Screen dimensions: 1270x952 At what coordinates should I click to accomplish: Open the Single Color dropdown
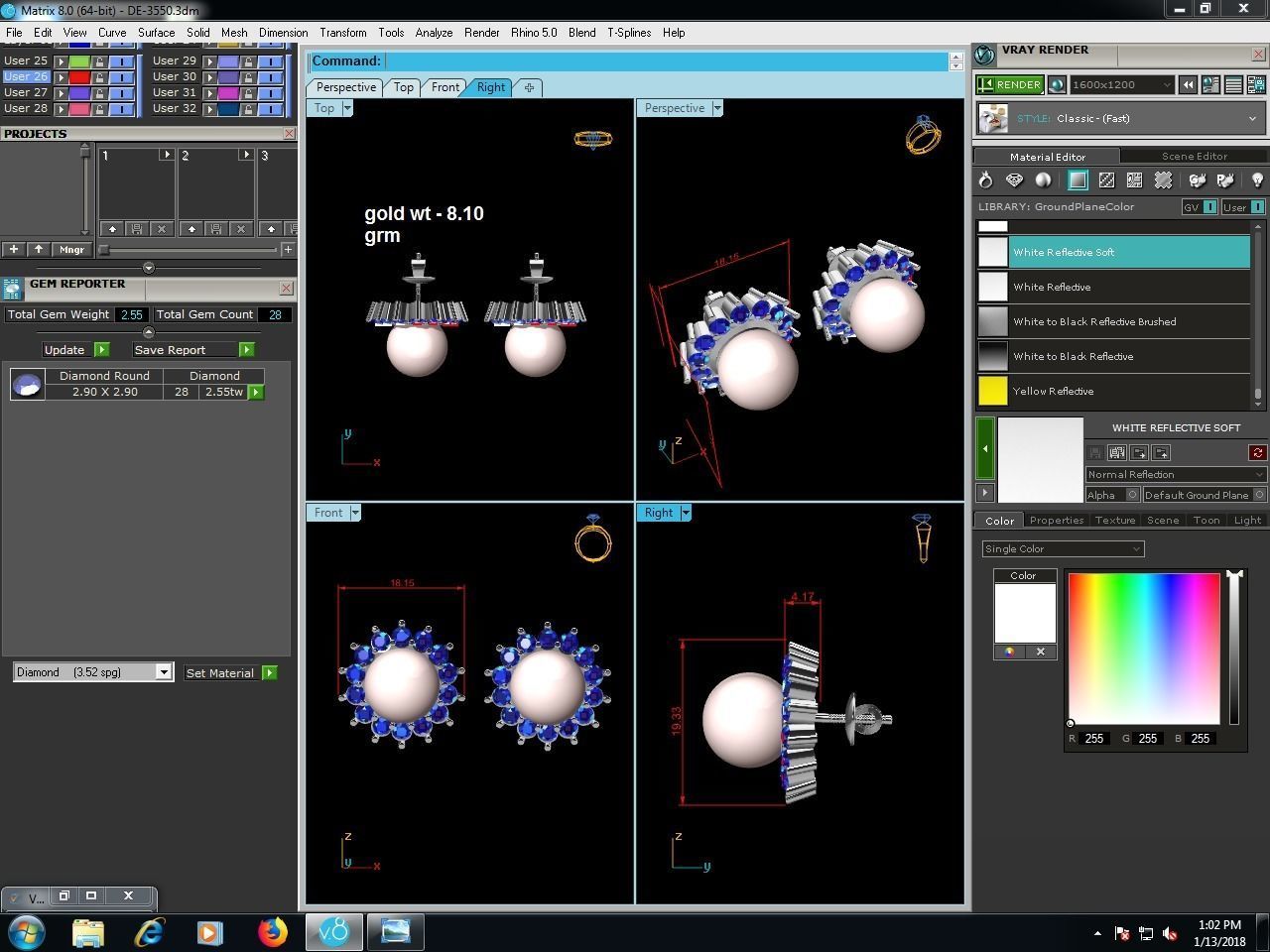(1063, 549)
